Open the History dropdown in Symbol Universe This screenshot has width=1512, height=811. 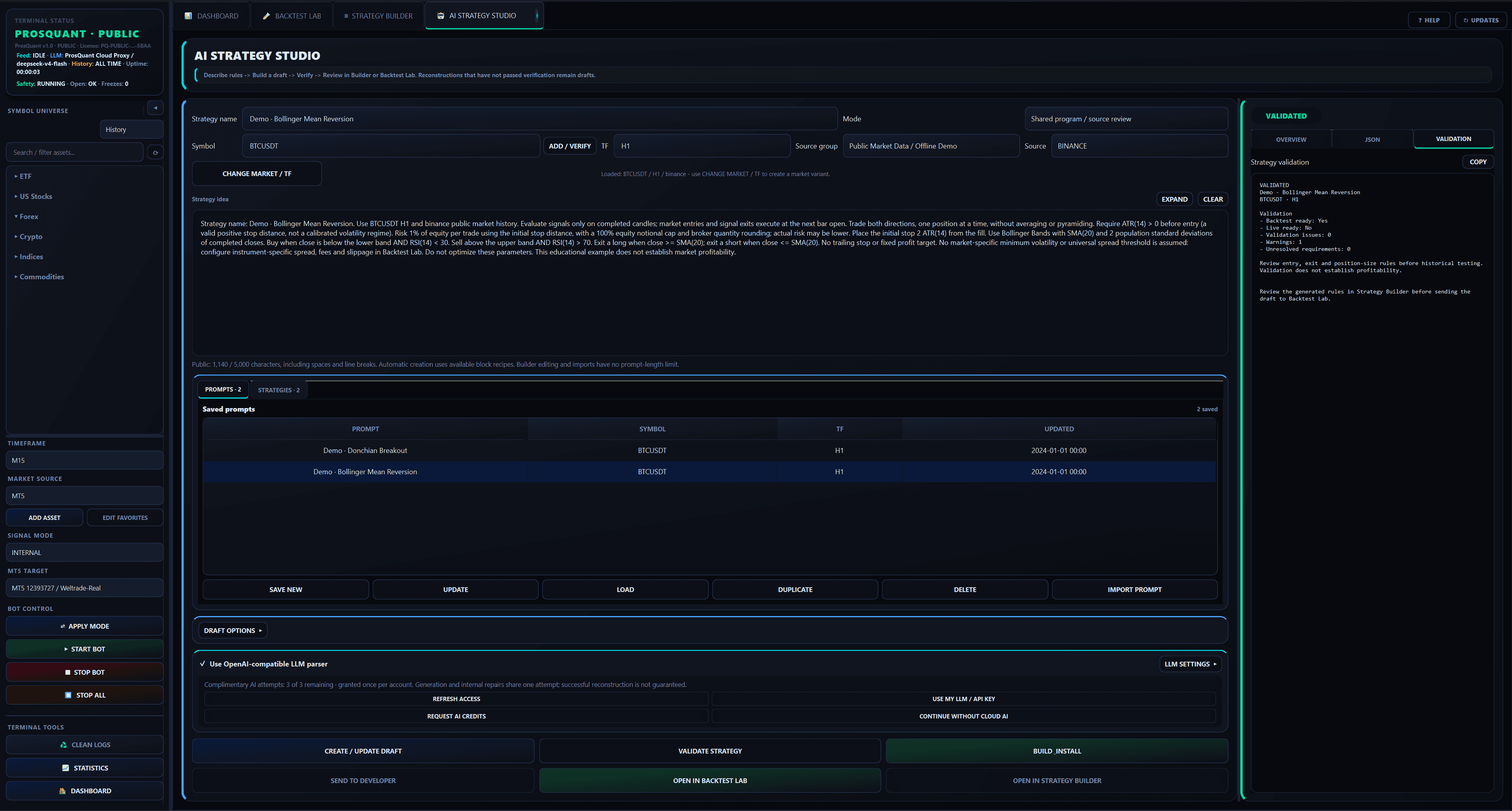click(x=132, y=130)
